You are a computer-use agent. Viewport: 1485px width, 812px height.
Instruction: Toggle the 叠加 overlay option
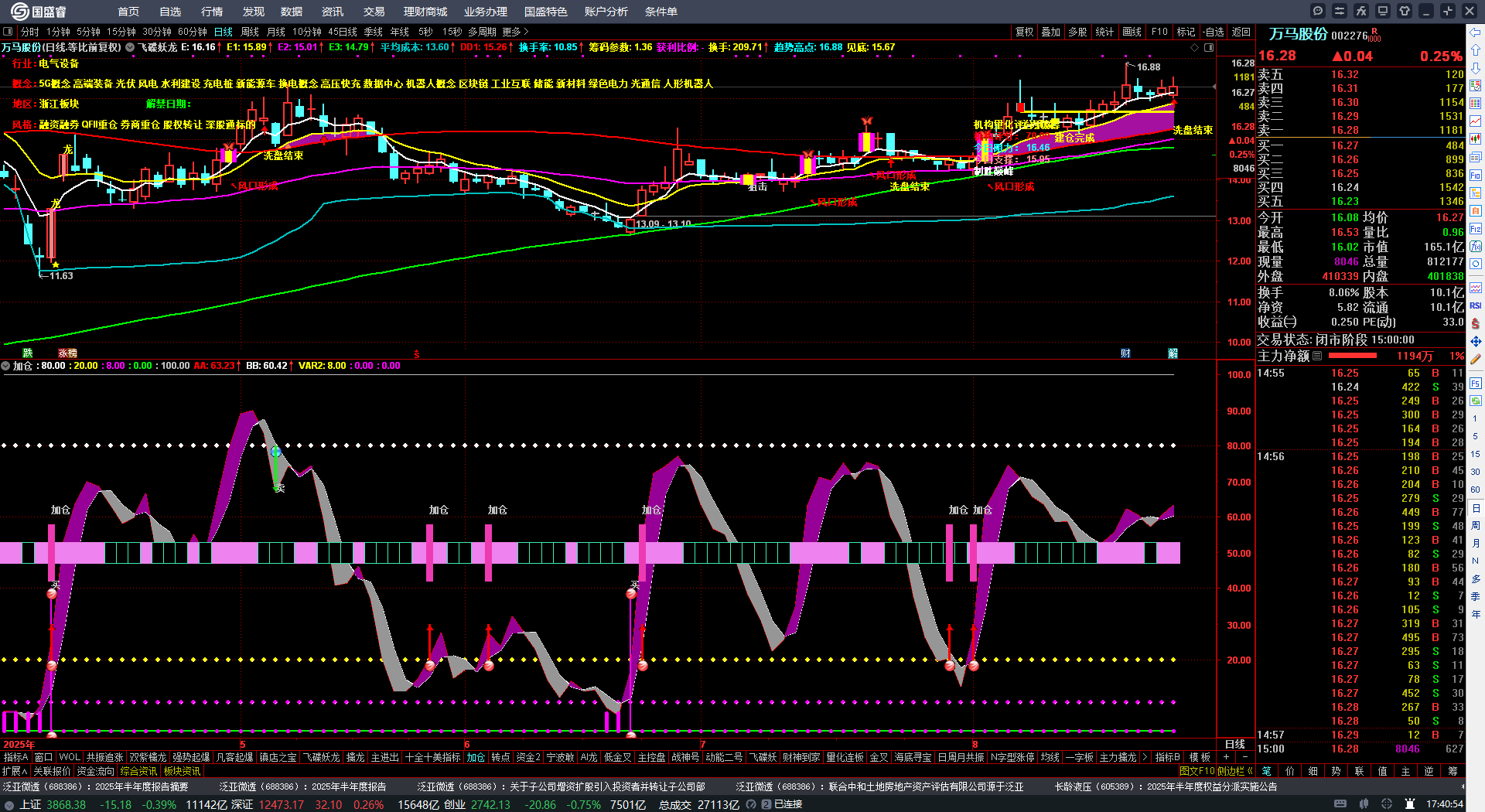(1050, 32)
